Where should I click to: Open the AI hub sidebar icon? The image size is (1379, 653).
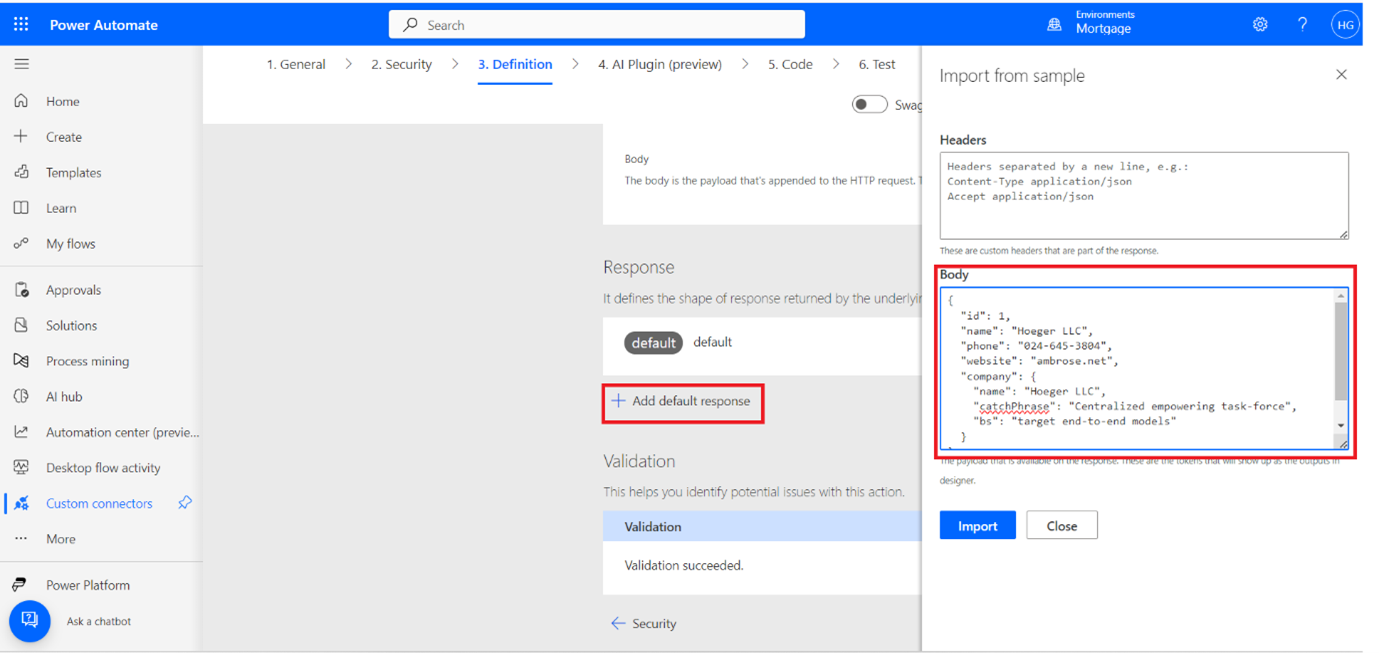click(21, 396)
